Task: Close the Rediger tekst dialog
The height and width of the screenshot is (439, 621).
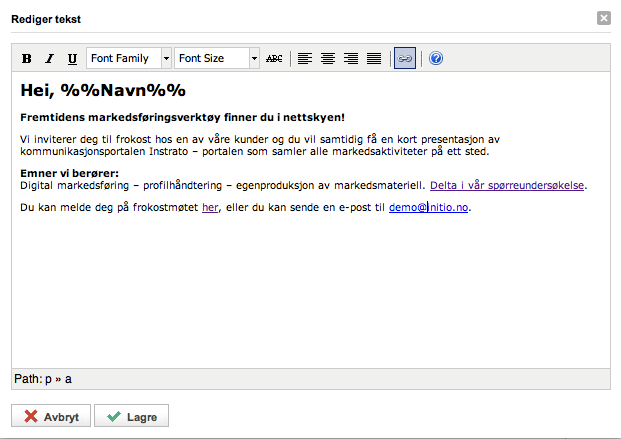Action: [603, 18]
